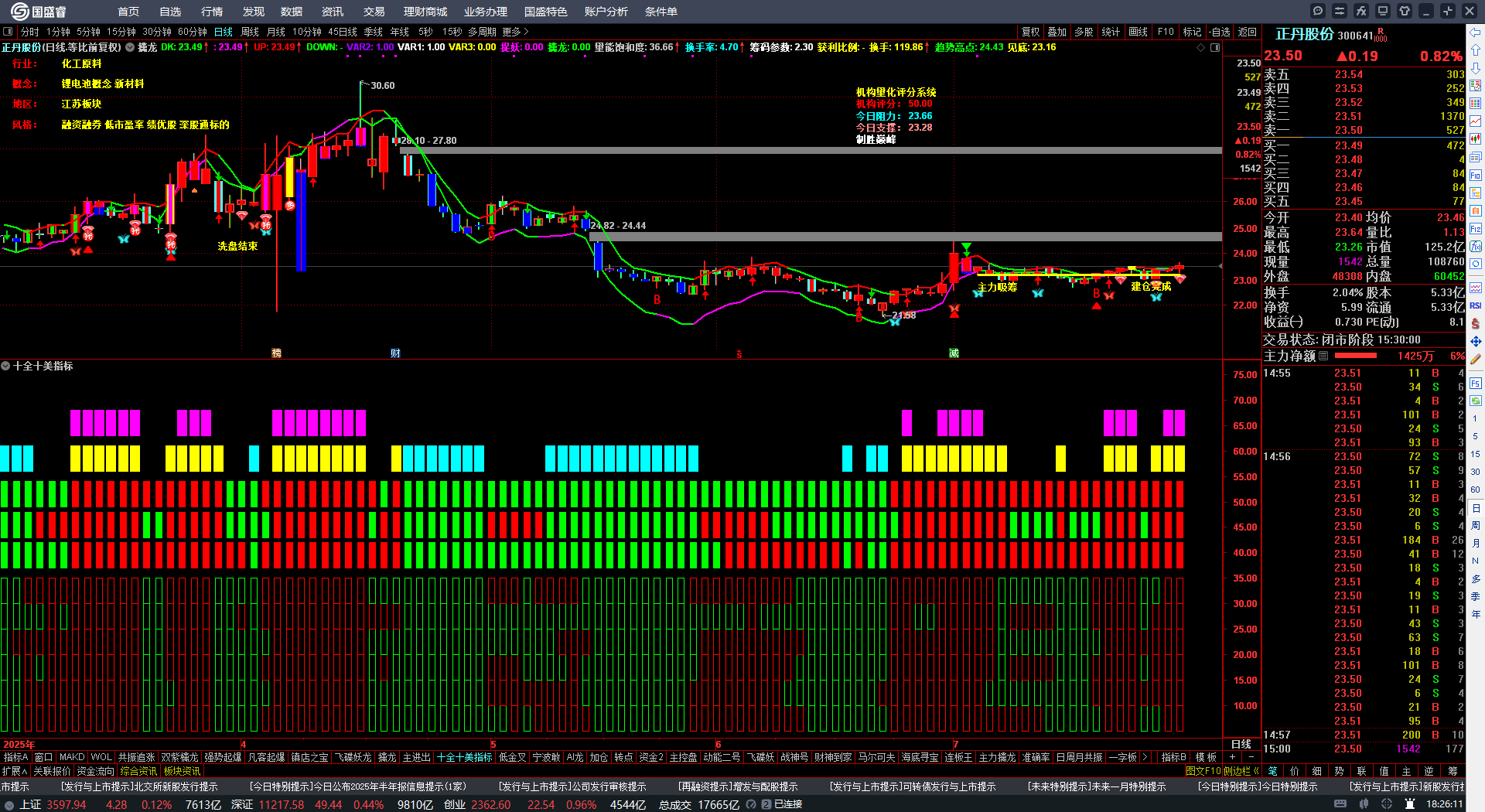Open the 指标A menu
Screen dimensions: 1485x812
point(16,757)
